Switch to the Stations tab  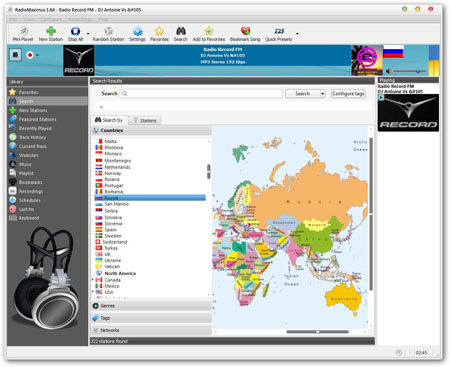pos(145,120)
